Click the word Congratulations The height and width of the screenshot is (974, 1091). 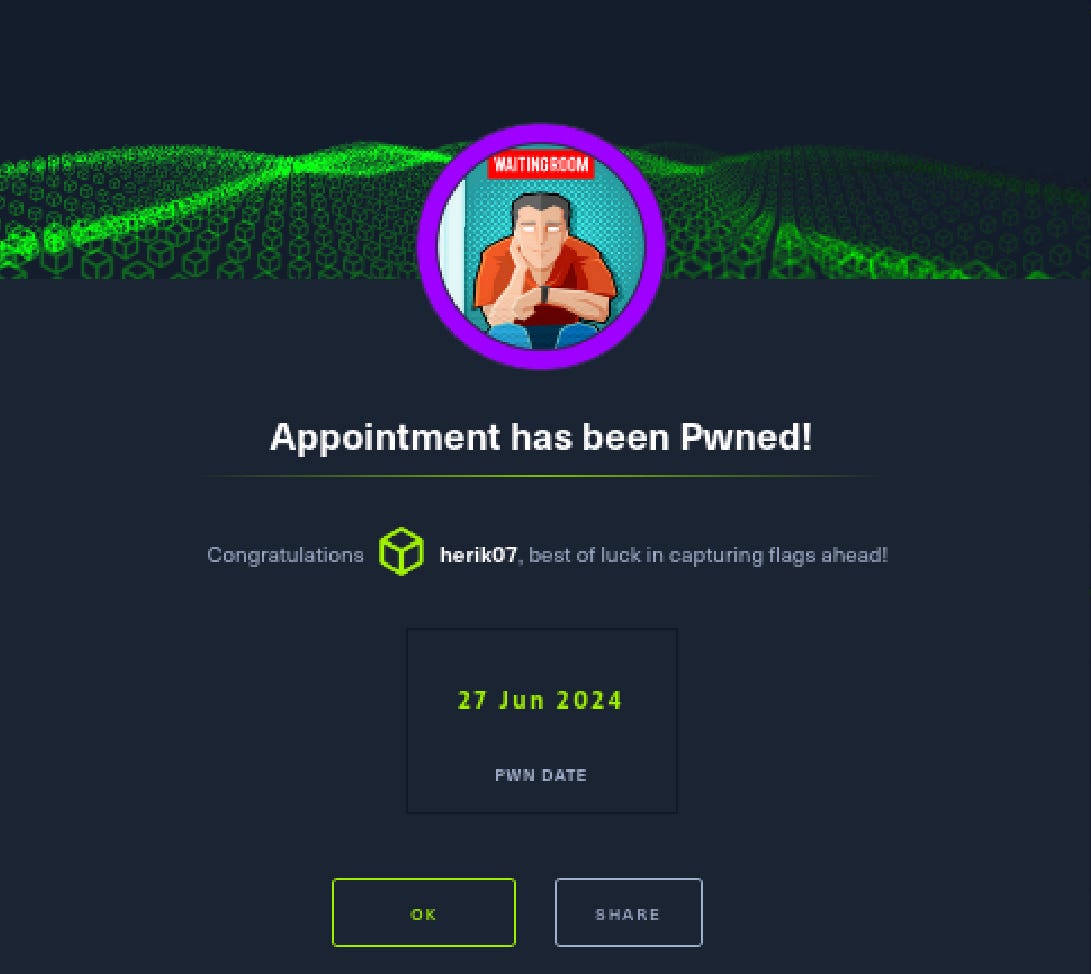pyautogui.click(x=285, y=555)
